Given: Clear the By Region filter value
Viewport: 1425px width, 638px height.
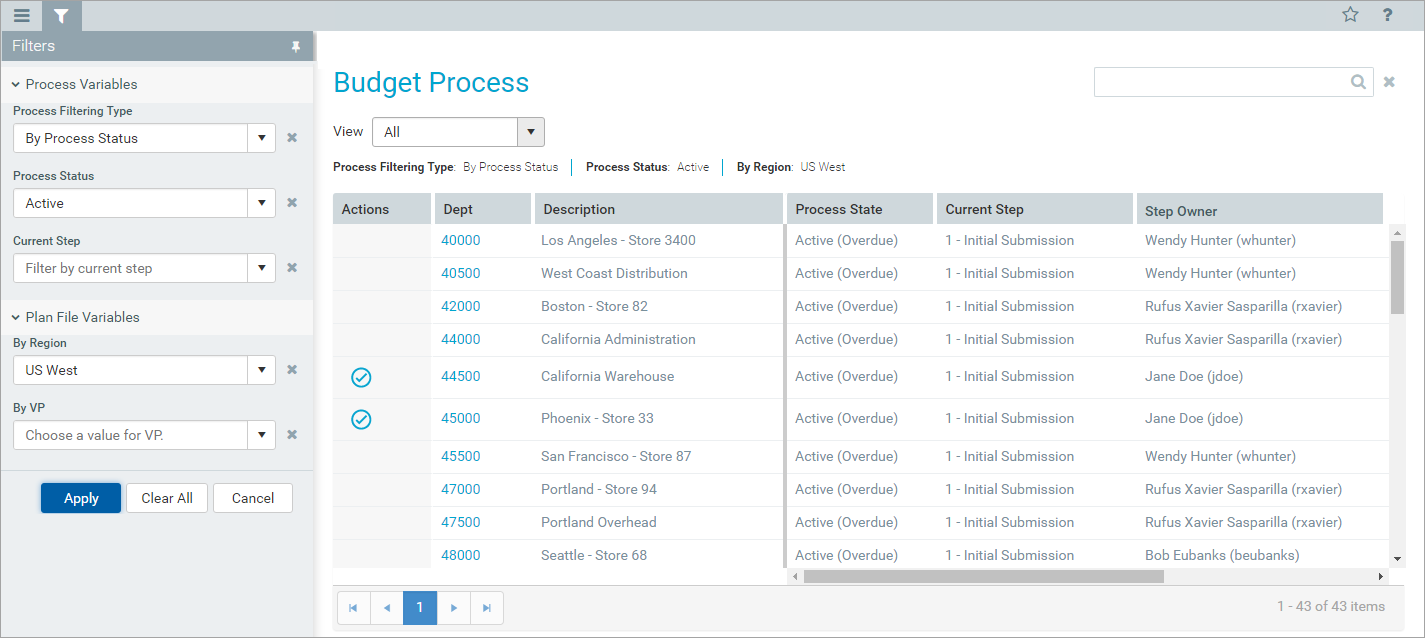Looking at the screenshot, I should point(292,370).
